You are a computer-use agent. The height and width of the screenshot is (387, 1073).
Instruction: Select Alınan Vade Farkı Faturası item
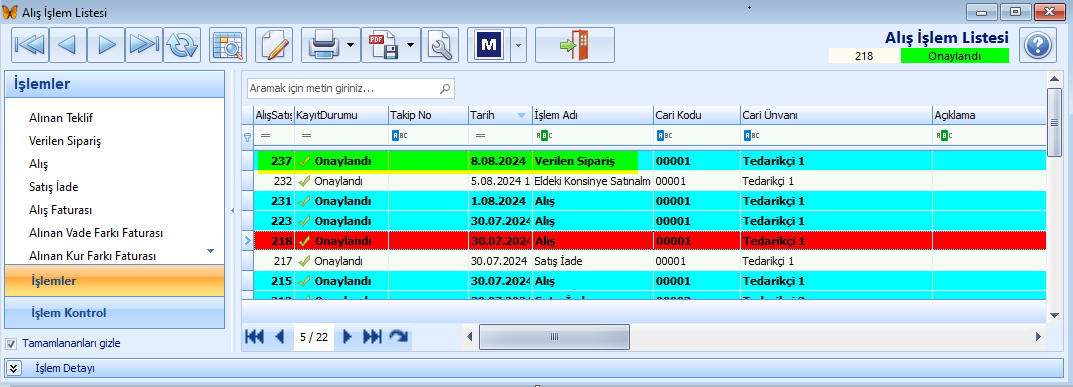point(95,233)
